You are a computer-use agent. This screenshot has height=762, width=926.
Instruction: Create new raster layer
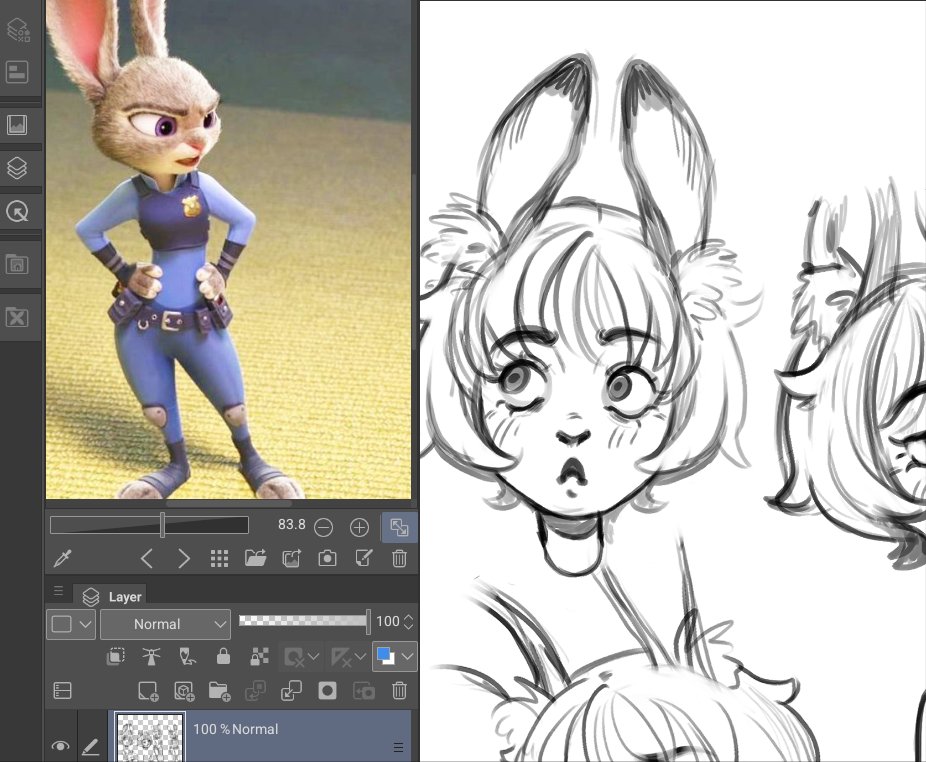pos(148,691)
